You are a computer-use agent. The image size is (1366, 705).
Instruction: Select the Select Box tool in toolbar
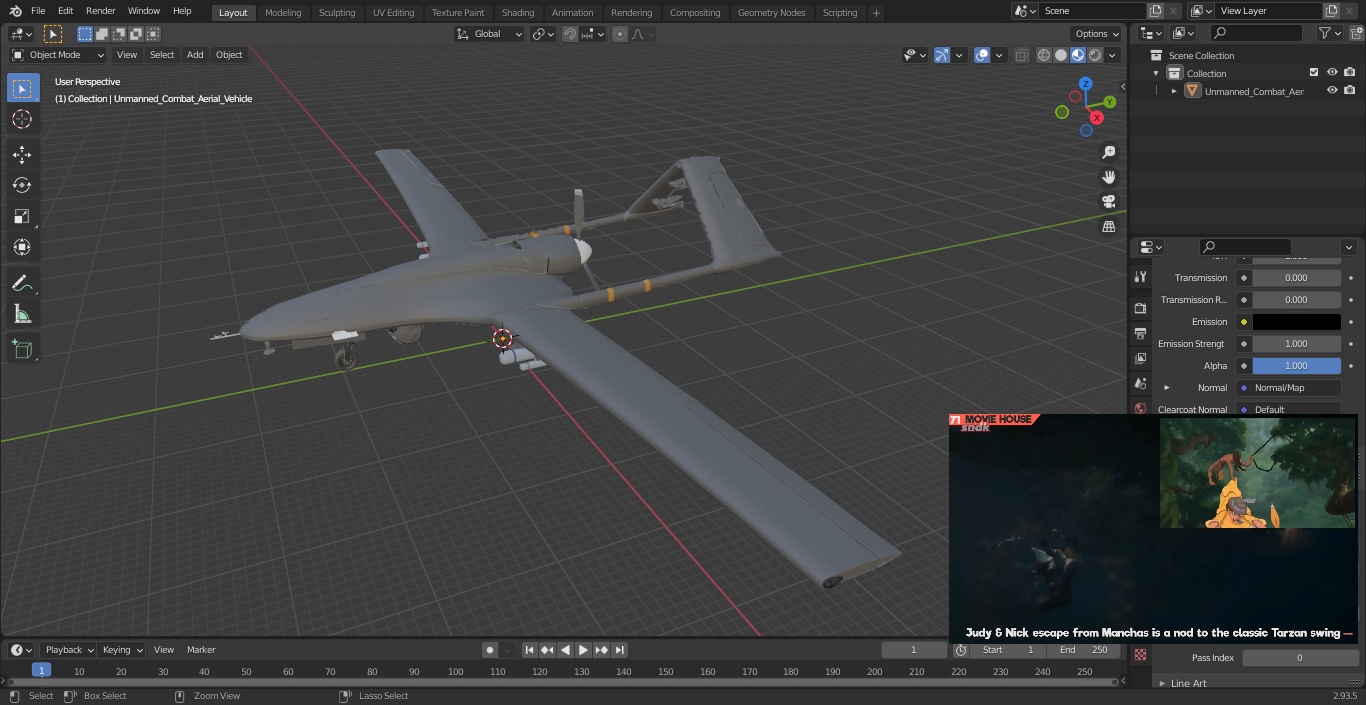22,88
